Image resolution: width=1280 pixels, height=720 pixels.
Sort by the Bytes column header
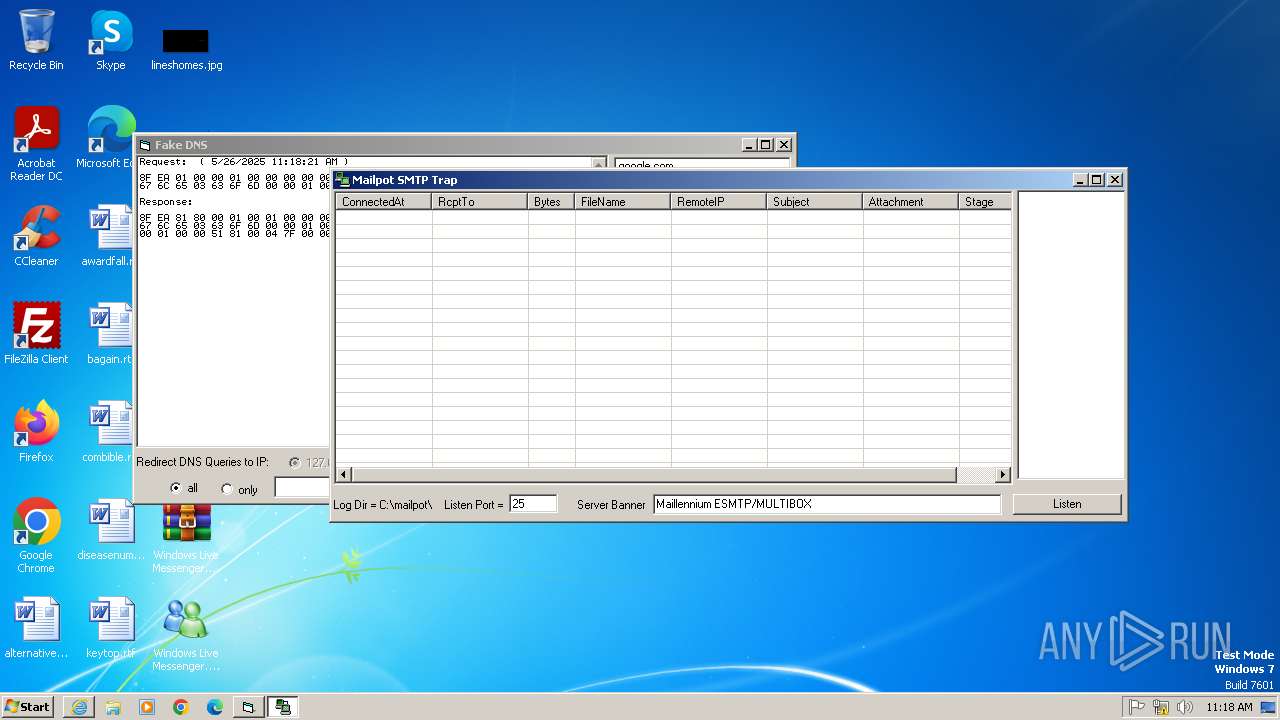[551, 201]
